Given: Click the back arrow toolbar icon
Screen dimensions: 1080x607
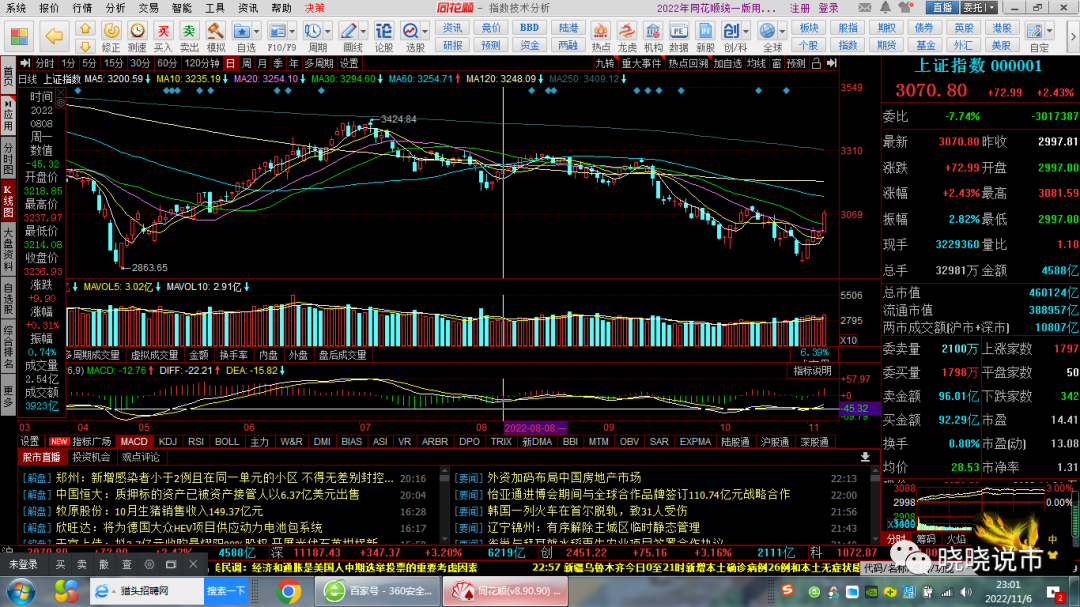Looking at the screenshot, I should point(54,35).
